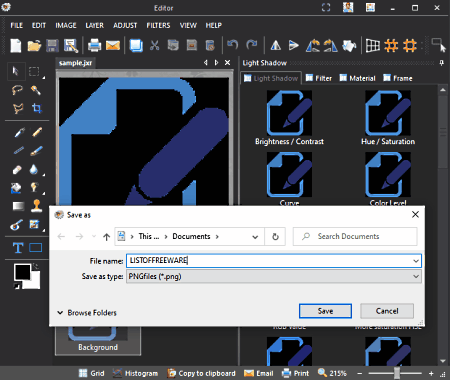450x380 pixels.
Task: Flip the image horizontally
Action: pos(276,45)
